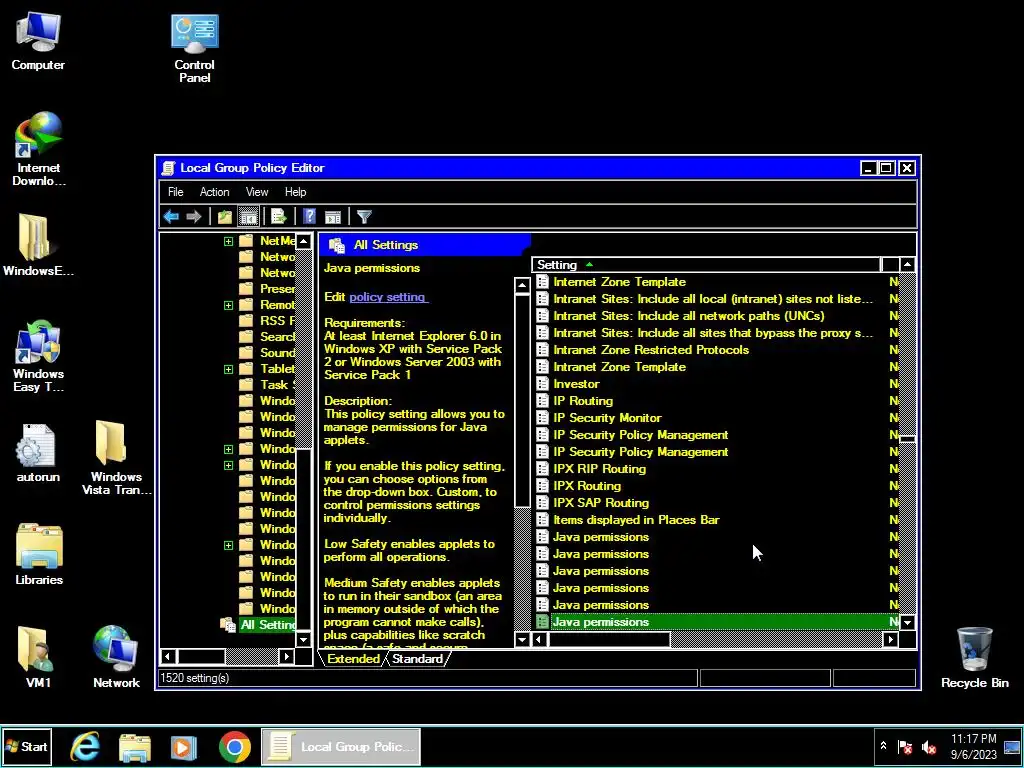Switch to the Extended tab

coord(353,659)
